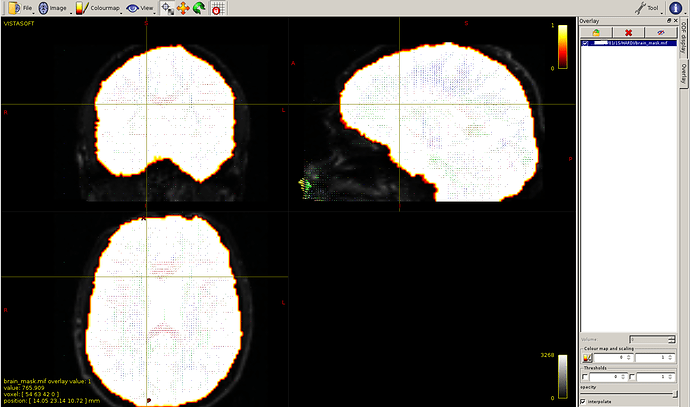The height and width of the screenshot is (407, 690).
Task: Click the blue info help icon
Action: click(675, 8)
